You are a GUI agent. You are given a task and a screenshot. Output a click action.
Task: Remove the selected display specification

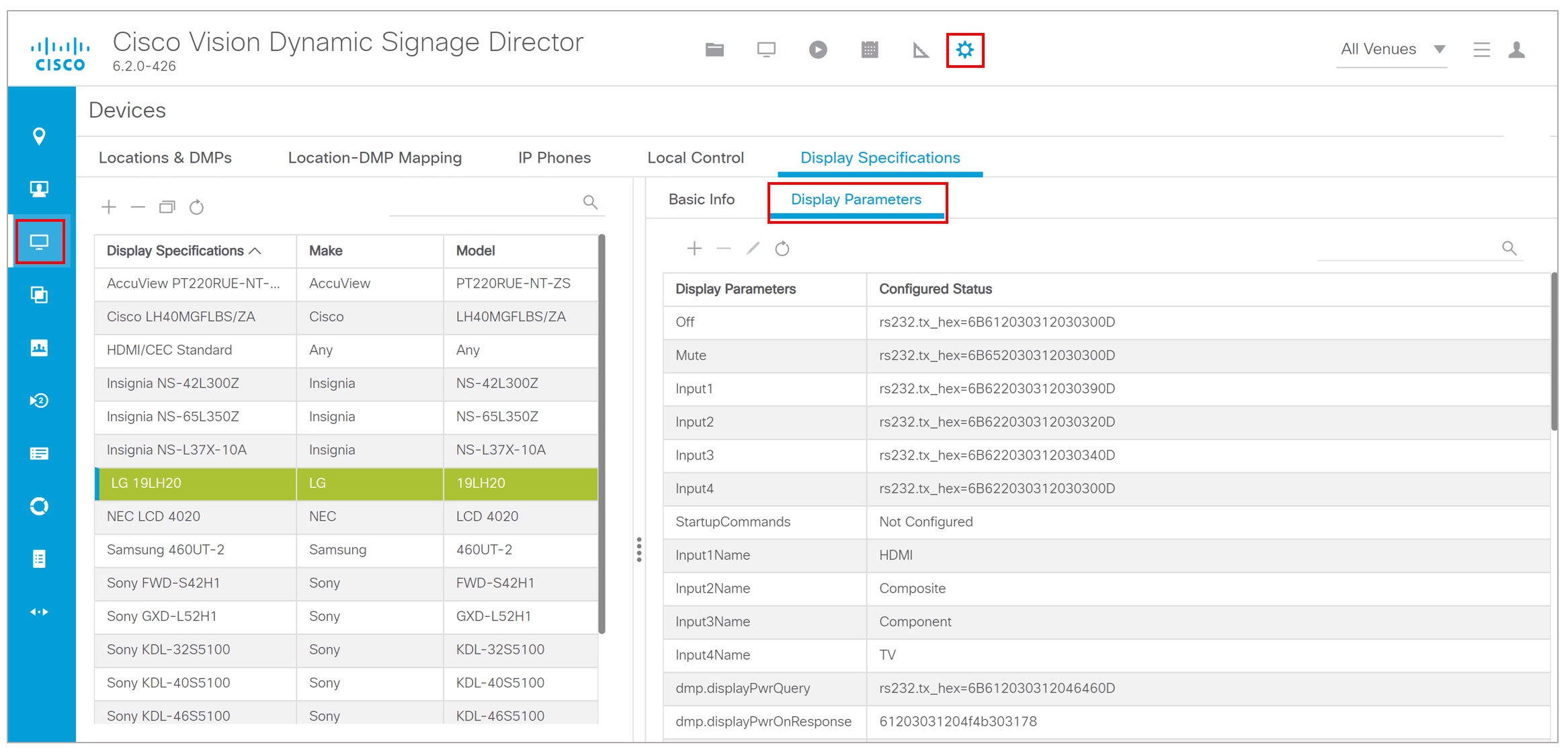click(138, 207)
